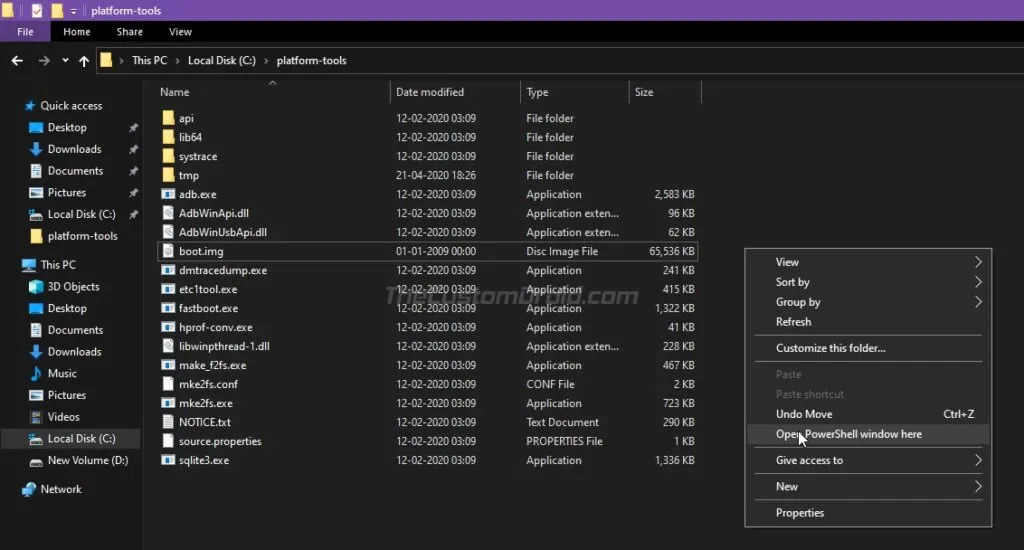Select the libwinpthread-1.dll file name
The image size is (1024, 550).
(224, 346)
